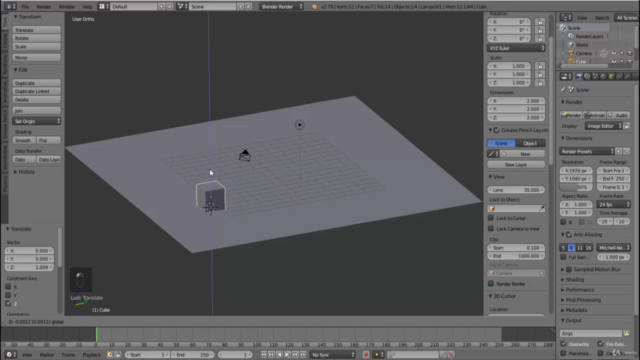This screenshot has height=360, width=640.
Task: Open the Image Editor display dropdown
Action: pyautogui.click(x=604, y=126)
